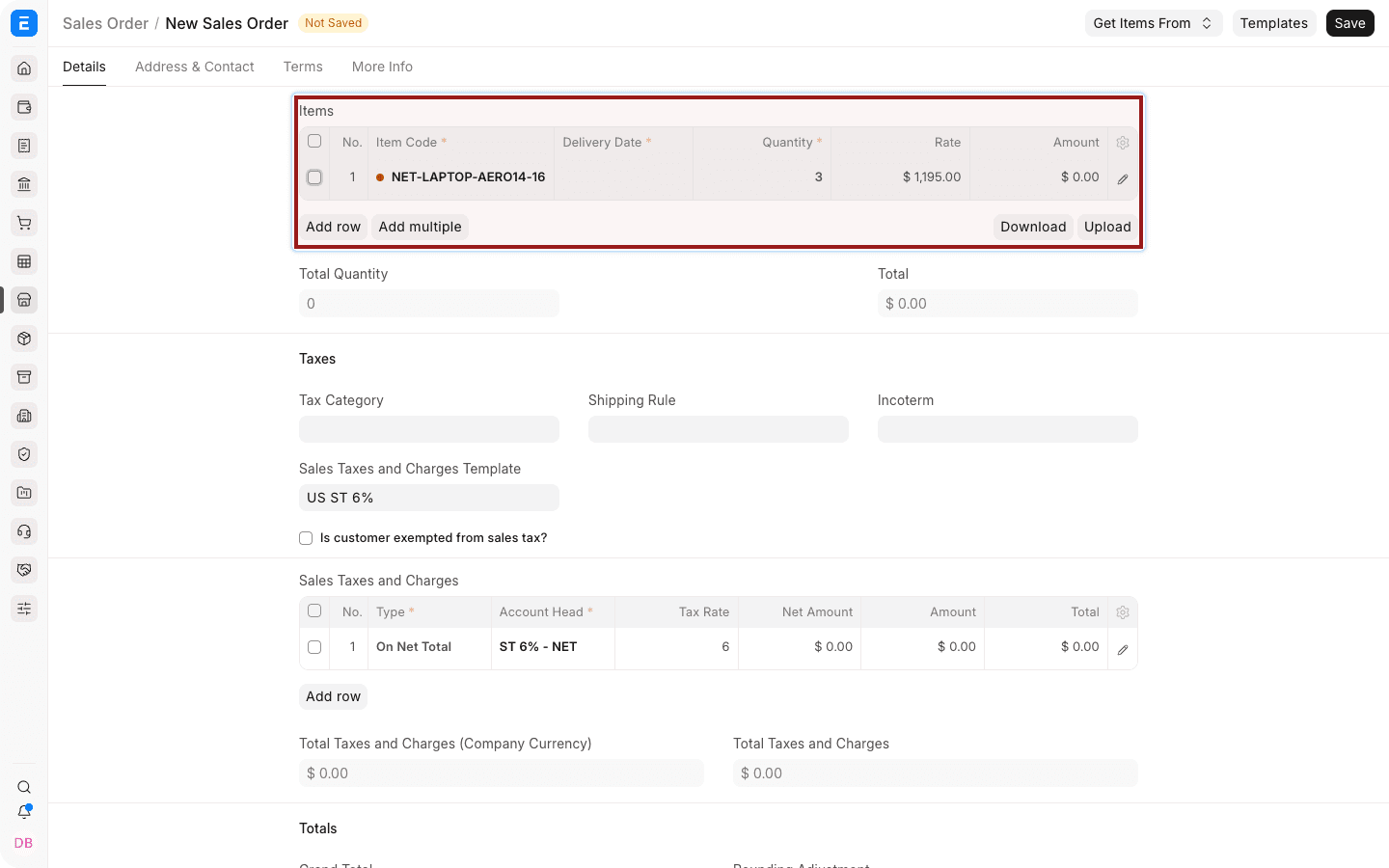Open the grid table sidebar icon
The width and height of the screenshot is (1389, 868).
24,261
